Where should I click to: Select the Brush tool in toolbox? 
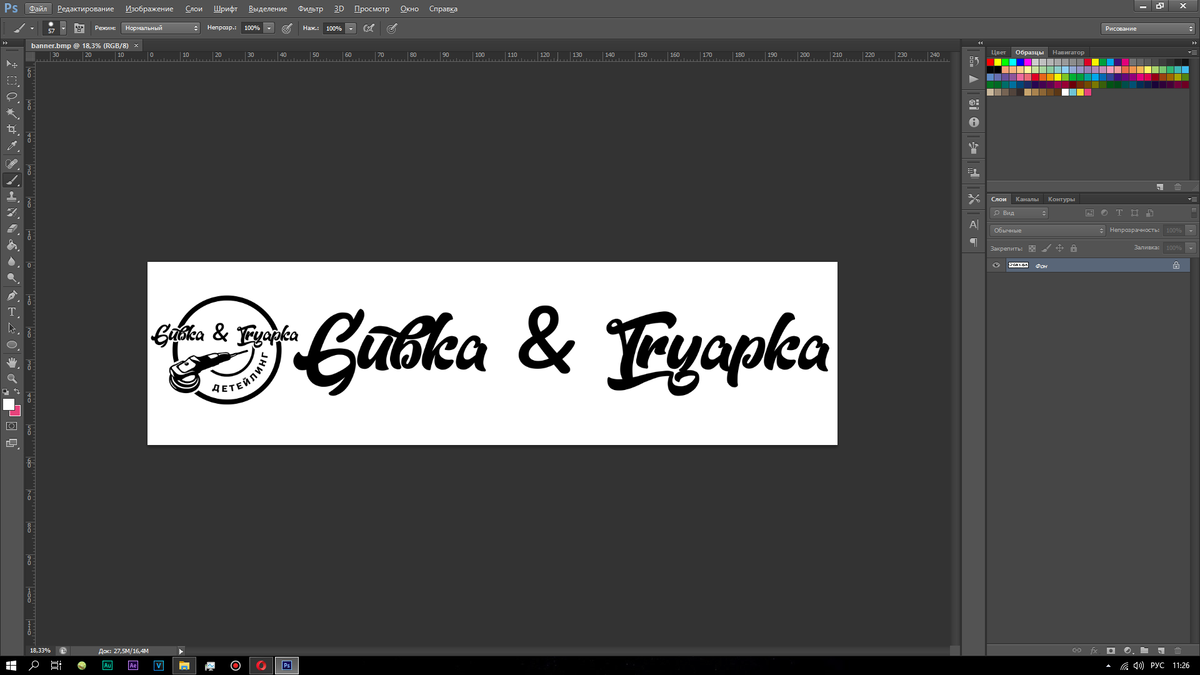[x=13, y=181]
